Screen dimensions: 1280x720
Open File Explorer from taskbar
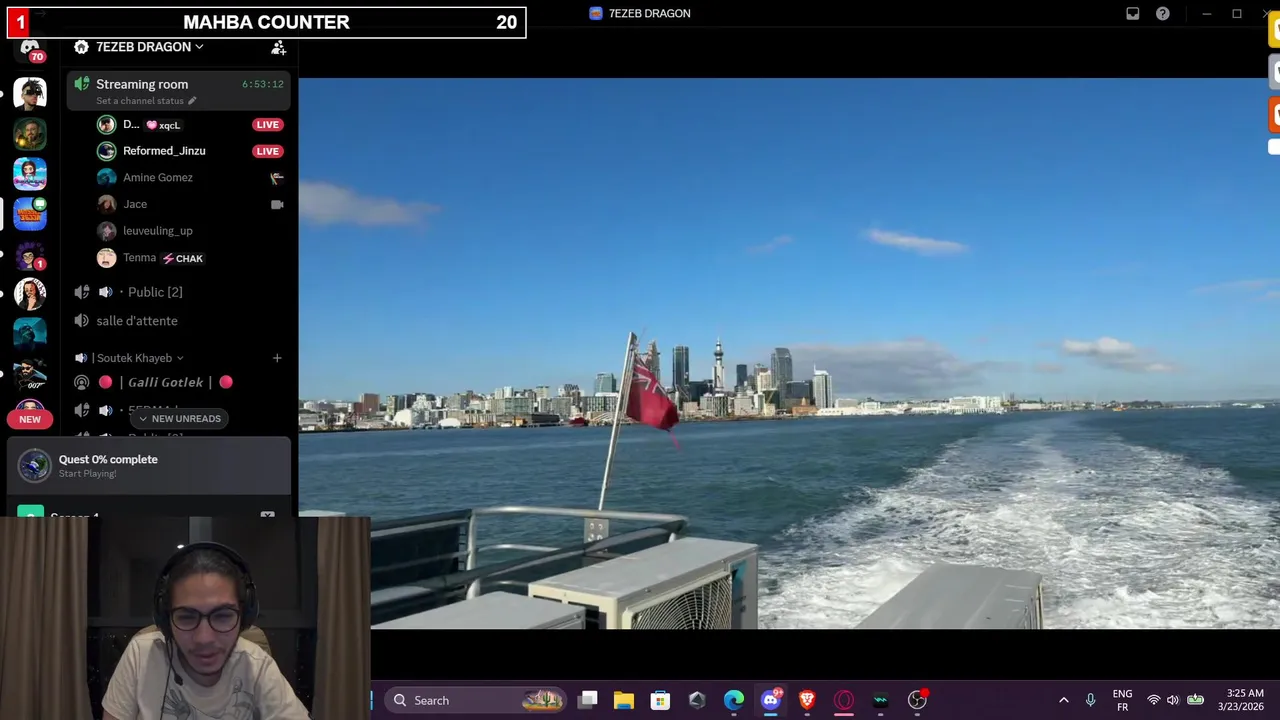(624, 700)
